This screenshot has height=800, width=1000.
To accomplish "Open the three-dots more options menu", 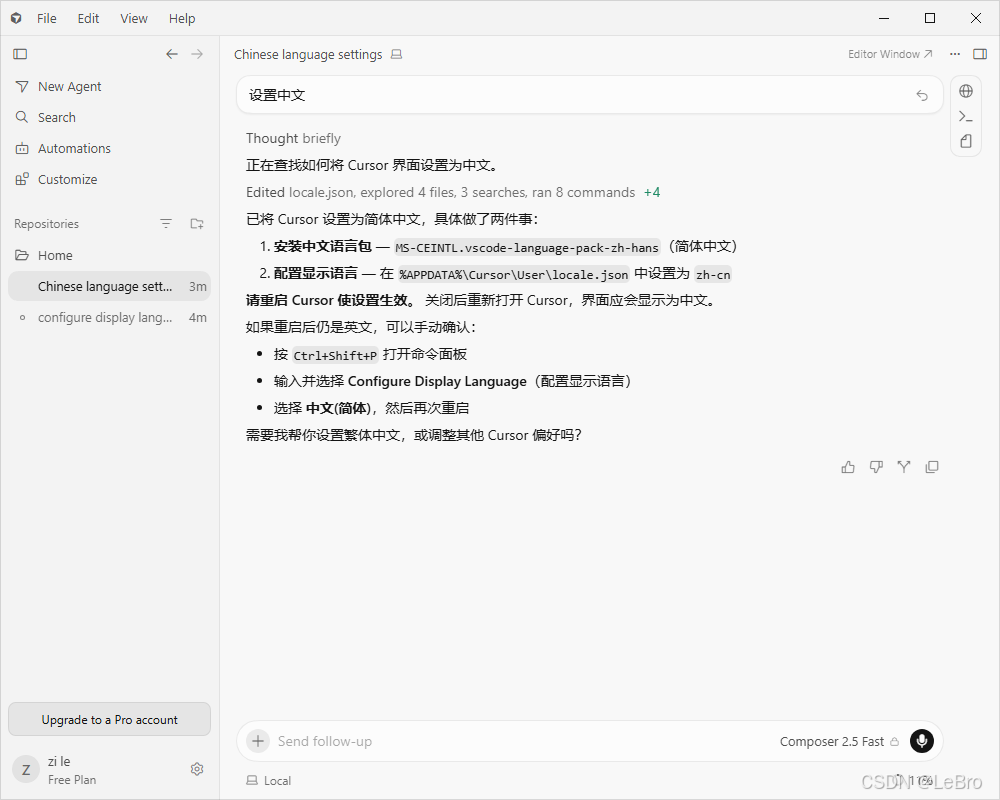I will [955, 54].
